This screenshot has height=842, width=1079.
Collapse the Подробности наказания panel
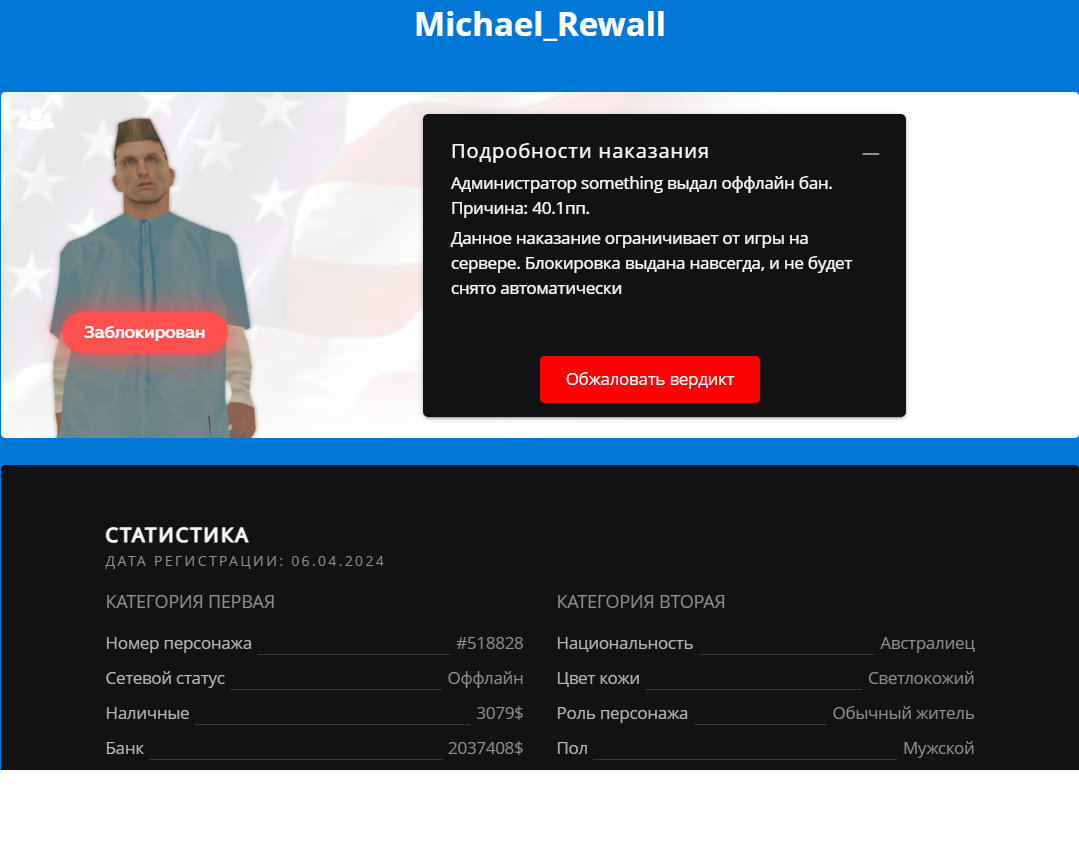pyautogui.click(x=870, y=153)
